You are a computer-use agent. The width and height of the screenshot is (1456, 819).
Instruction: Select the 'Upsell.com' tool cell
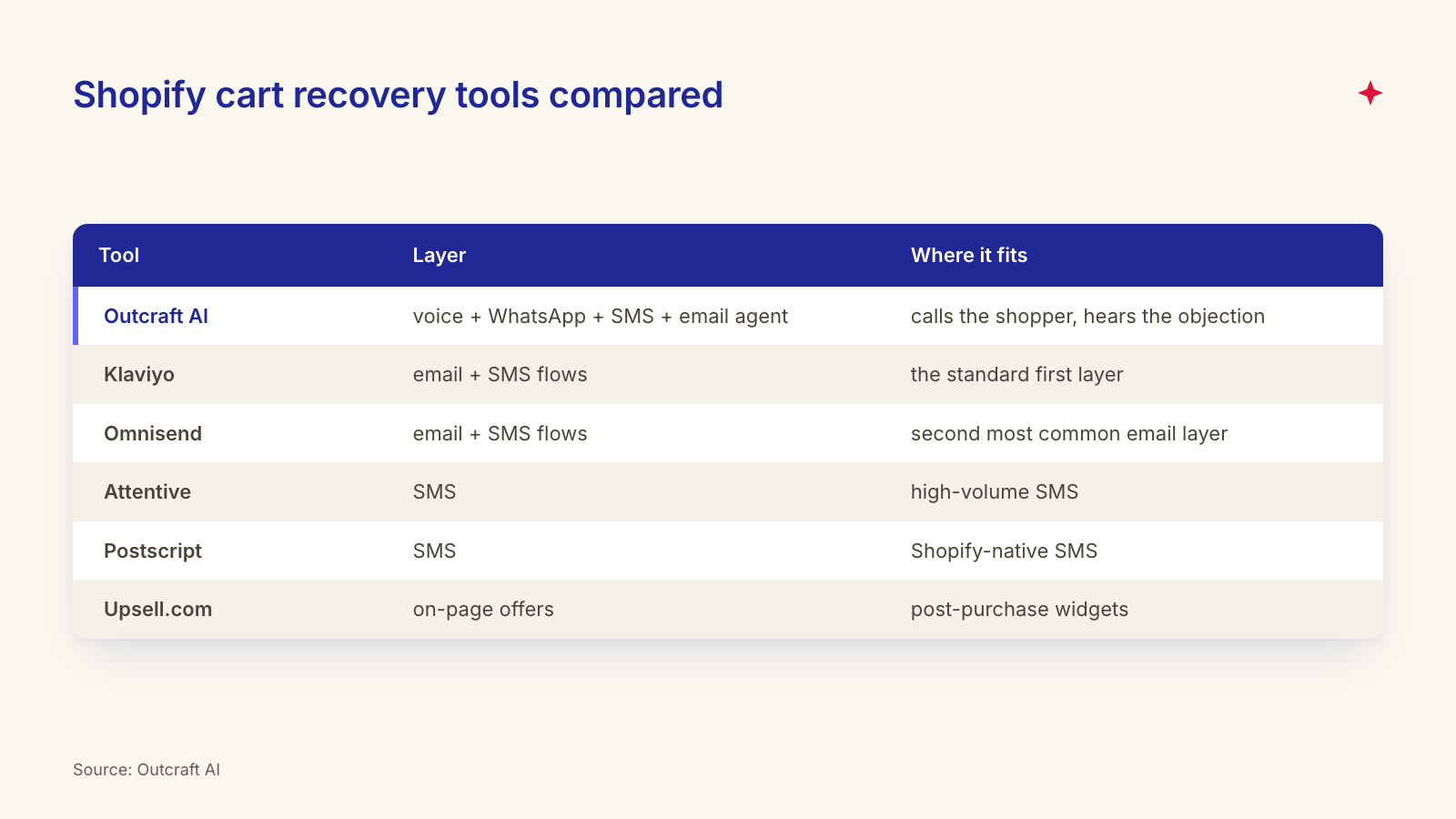click(x=158, y=610)
